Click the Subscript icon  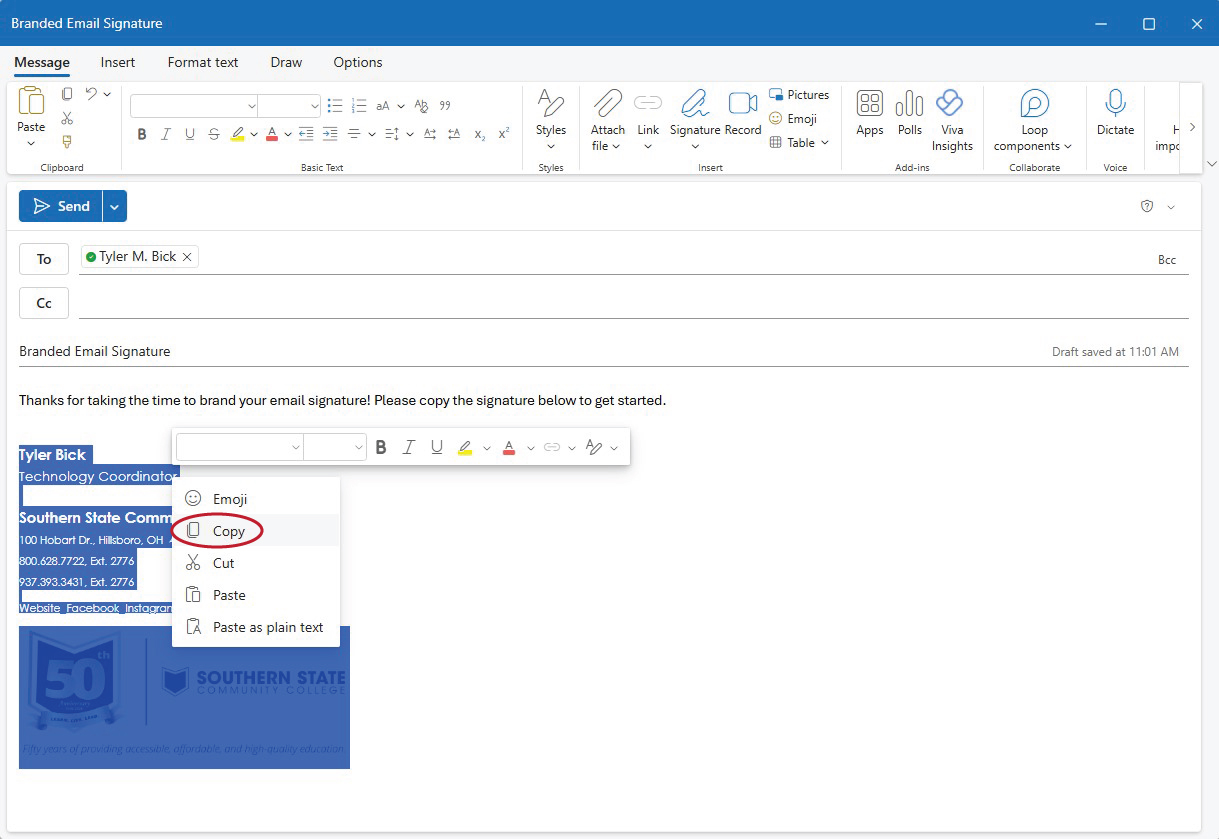pyautogui.click(x=480, y=134)
